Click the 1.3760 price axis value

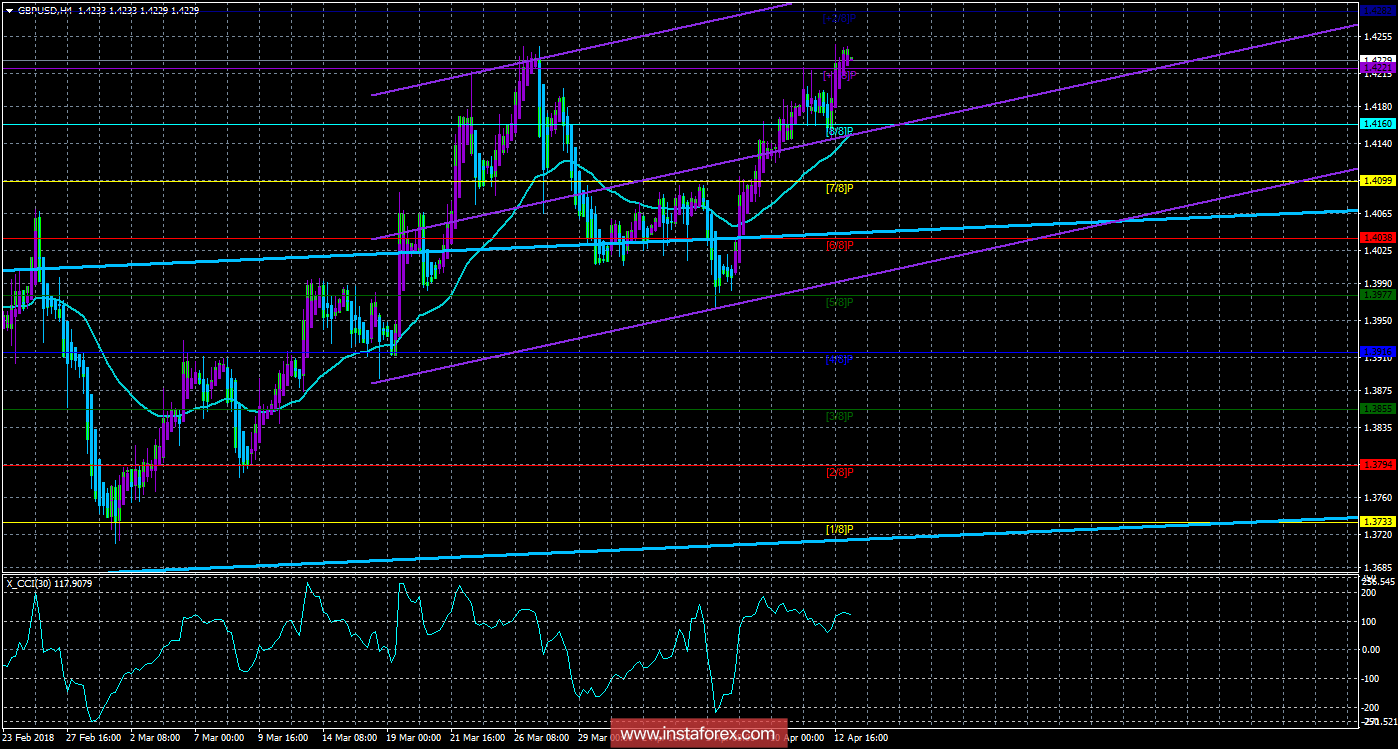(x=1377, y=497)
